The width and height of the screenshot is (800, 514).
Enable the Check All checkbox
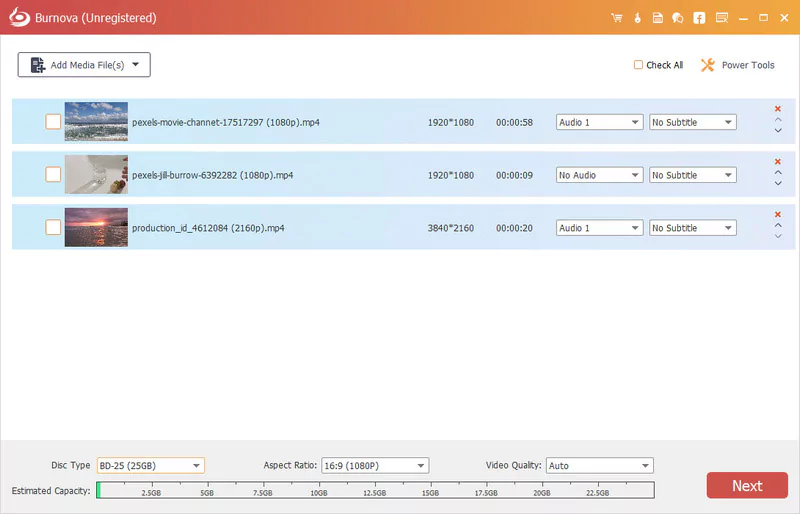tap(638, 65)
